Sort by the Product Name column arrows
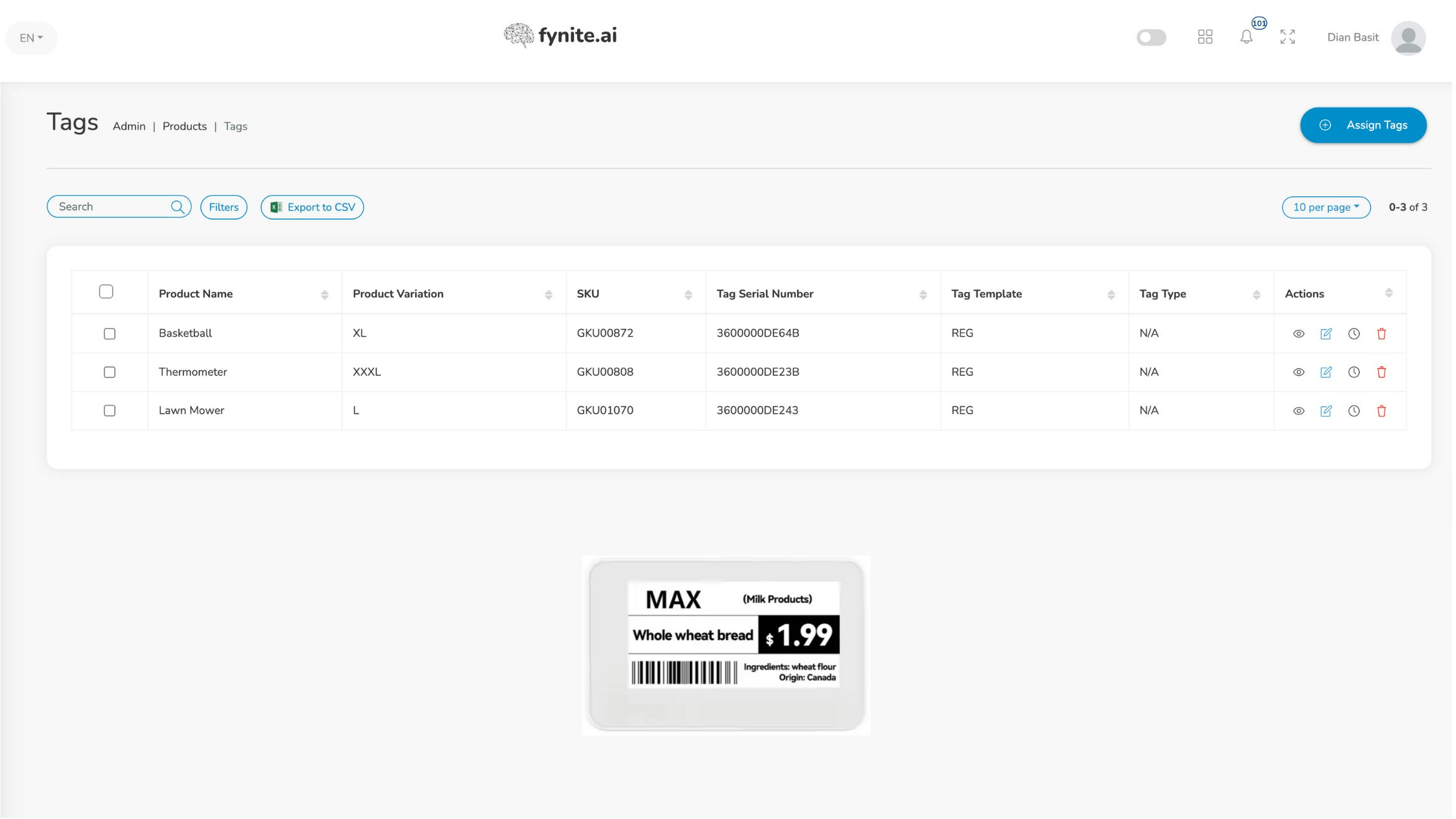This screenshot has height=819, width=1456. [325, 295]
